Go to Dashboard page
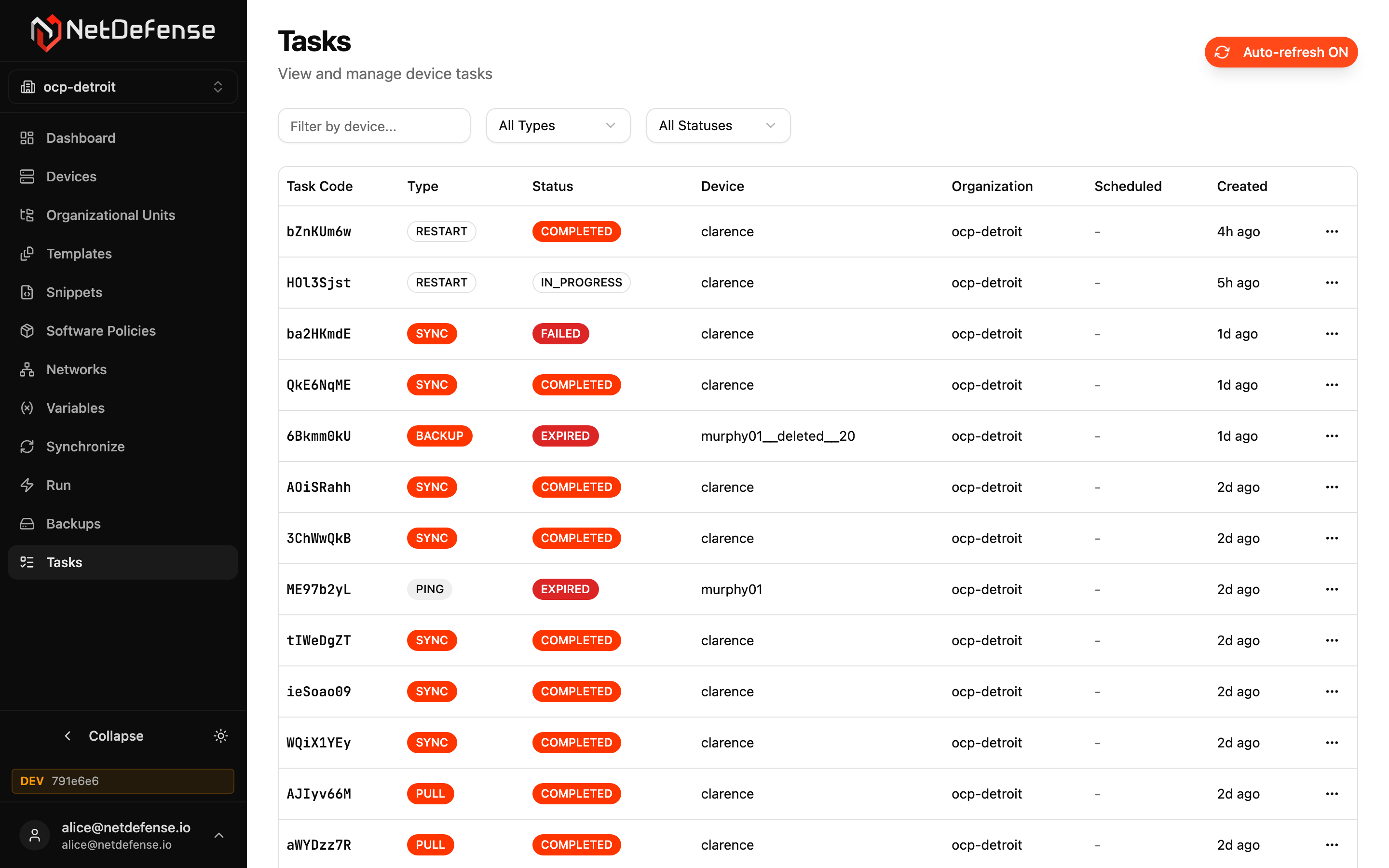The image size is (1389, 868). pos(123,138)
